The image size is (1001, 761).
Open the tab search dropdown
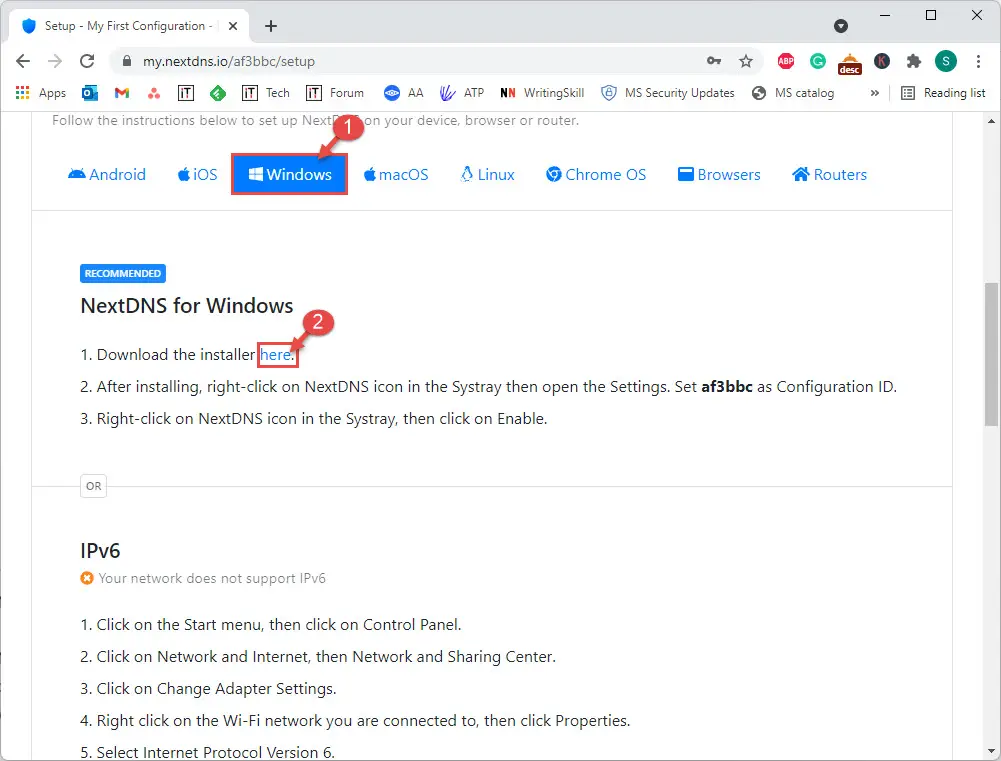pyautogui.click(x=841, y=26)
